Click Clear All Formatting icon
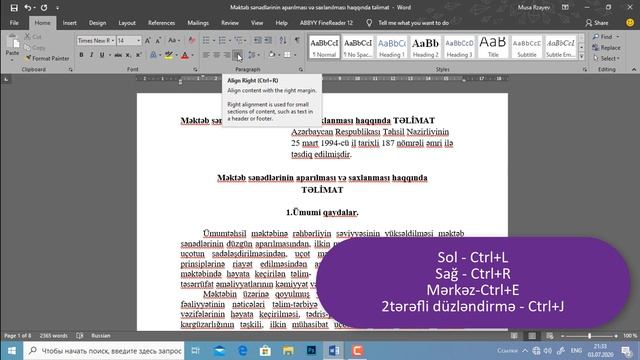640x360 pixels. pos(191,40)
